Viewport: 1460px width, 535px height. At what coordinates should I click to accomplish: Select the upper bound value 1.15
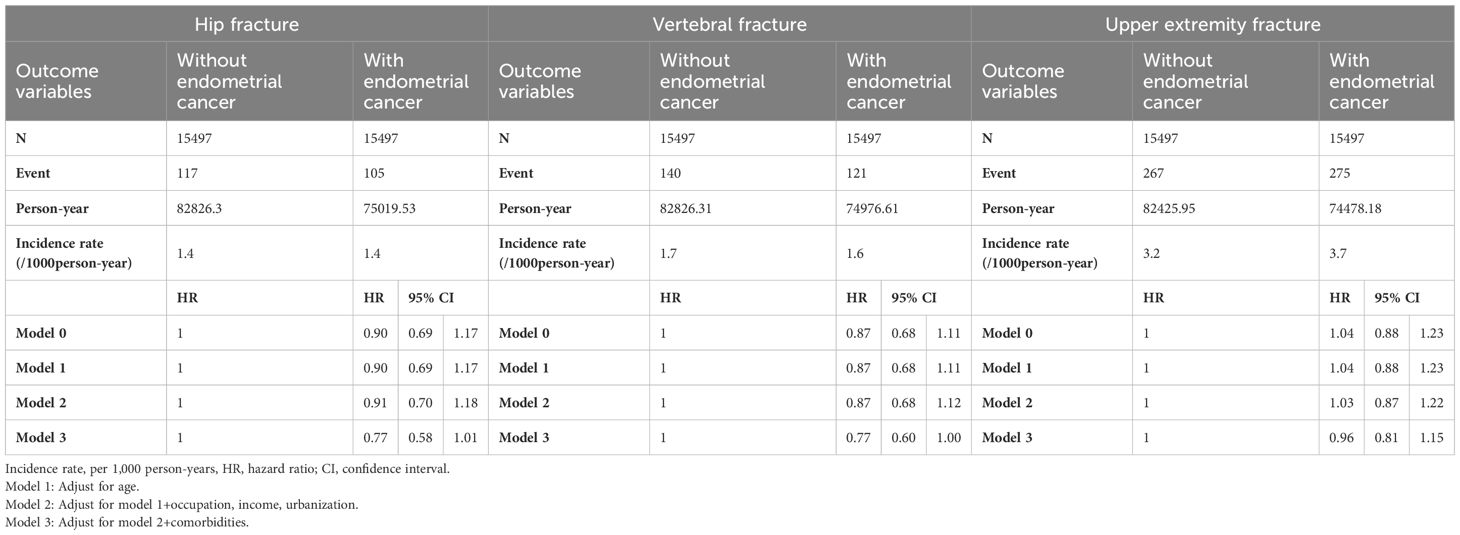coord(1434,437)
